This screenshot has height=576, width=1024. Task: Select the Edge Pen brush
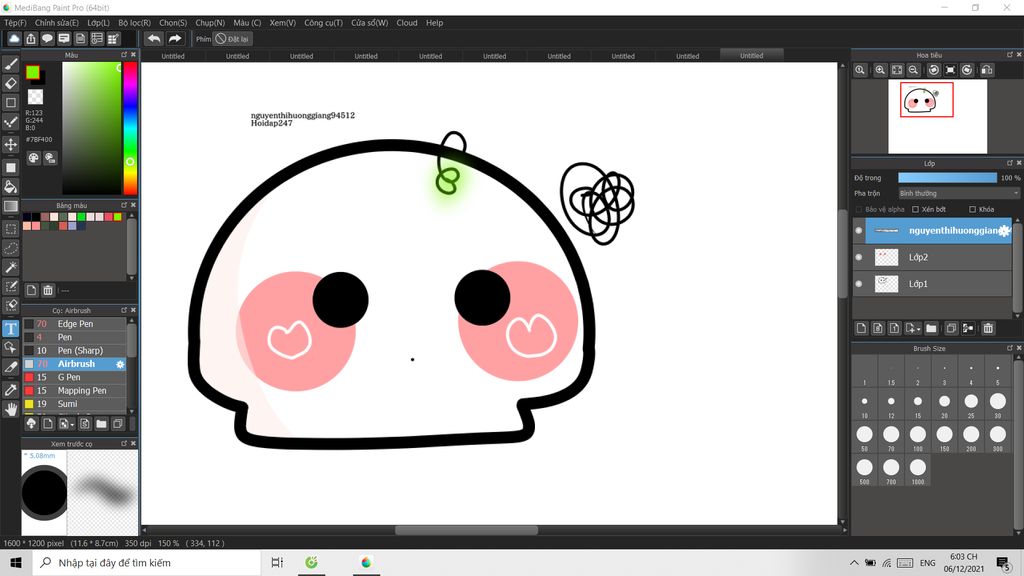75,324
